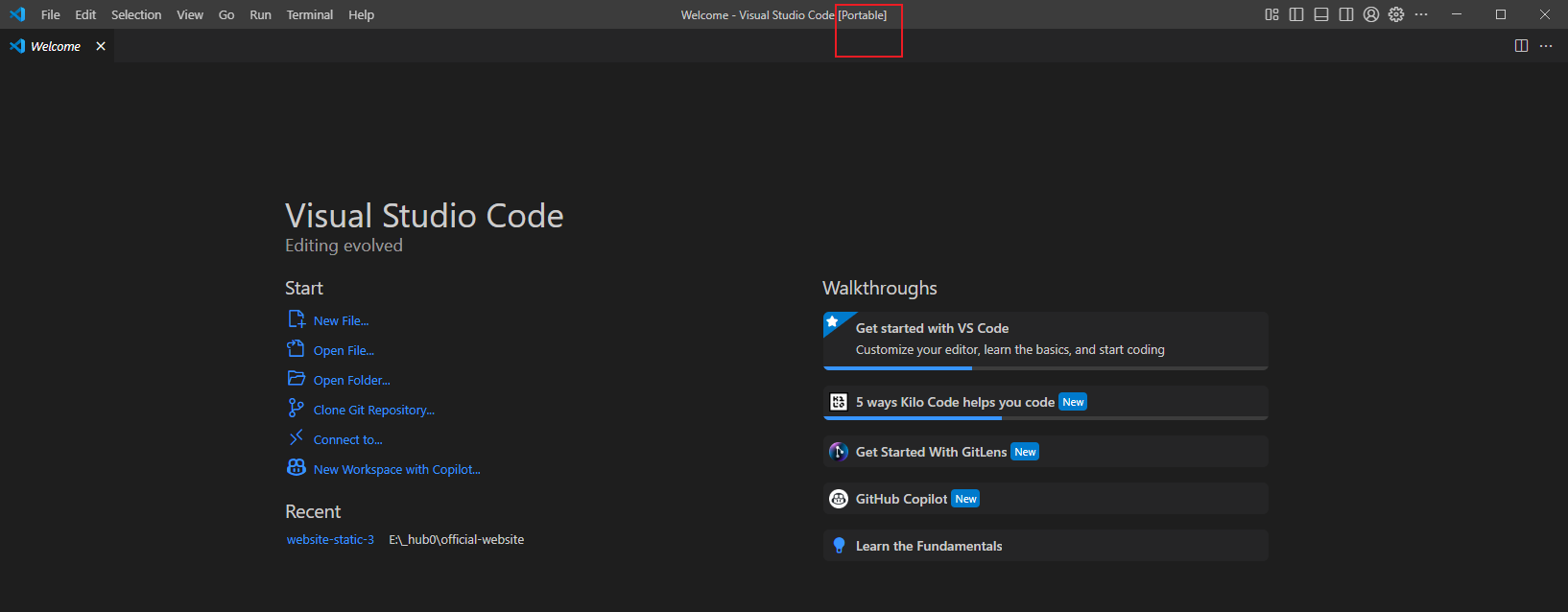This screenshot has height=612, width=1568.
Task: Open the View menu
Action: [190, 14]
